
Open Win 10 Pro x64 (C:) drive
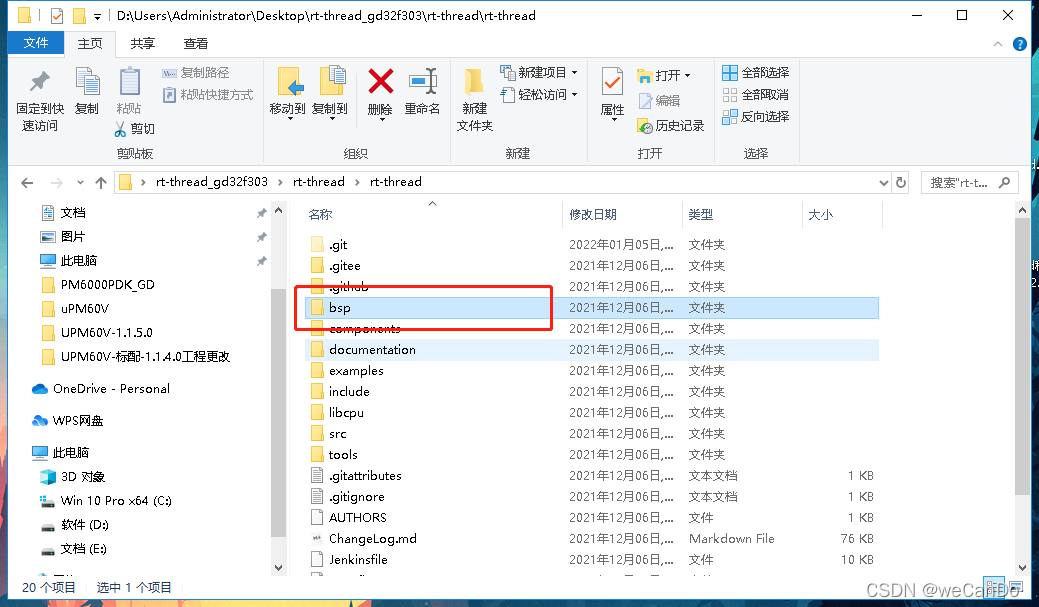[105, 500]
